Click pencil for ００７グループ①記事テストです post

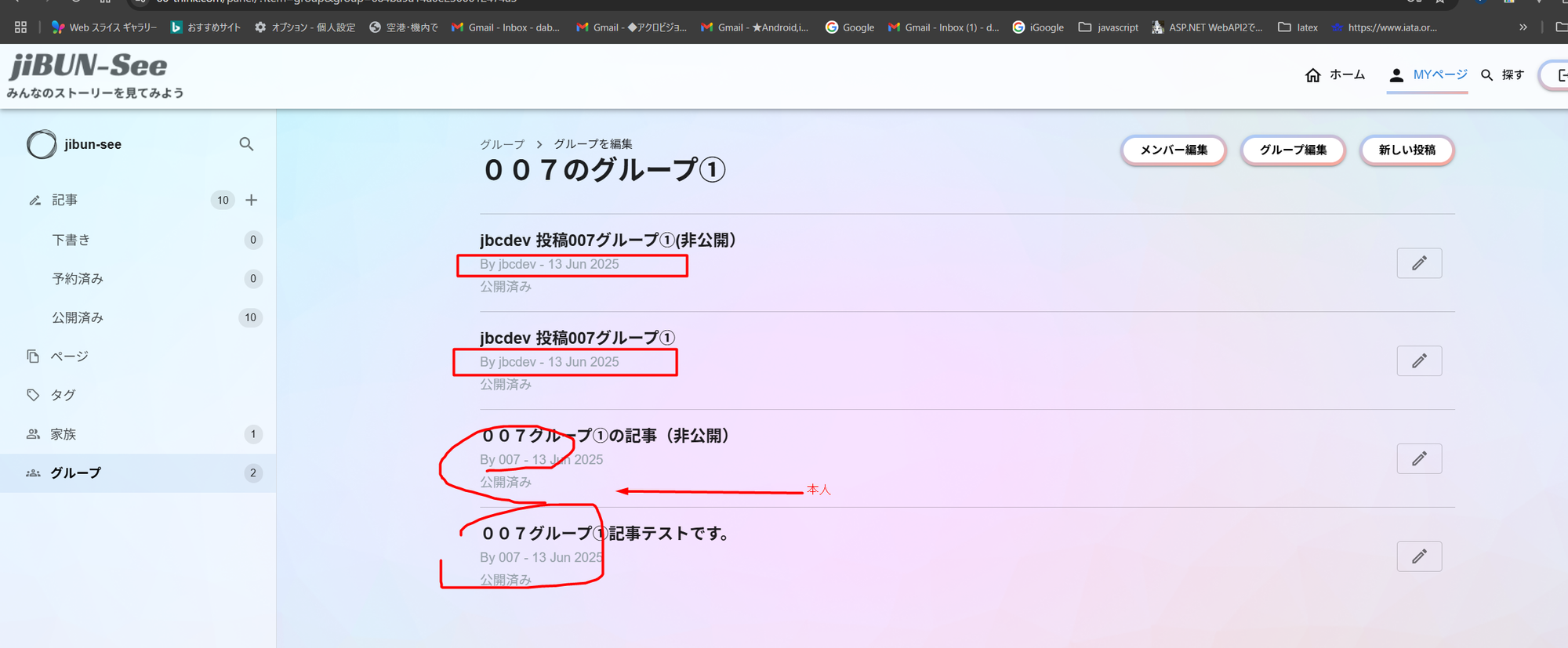(1418, 556)
